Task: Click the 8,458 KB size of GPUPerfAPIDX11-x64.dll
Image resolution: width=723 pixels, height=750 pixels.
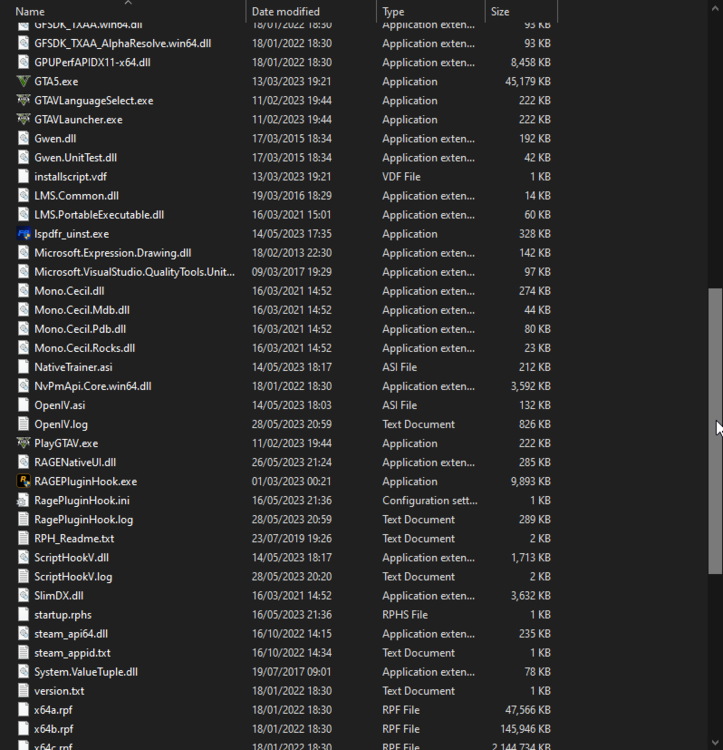Action: (x=531, y=63)
